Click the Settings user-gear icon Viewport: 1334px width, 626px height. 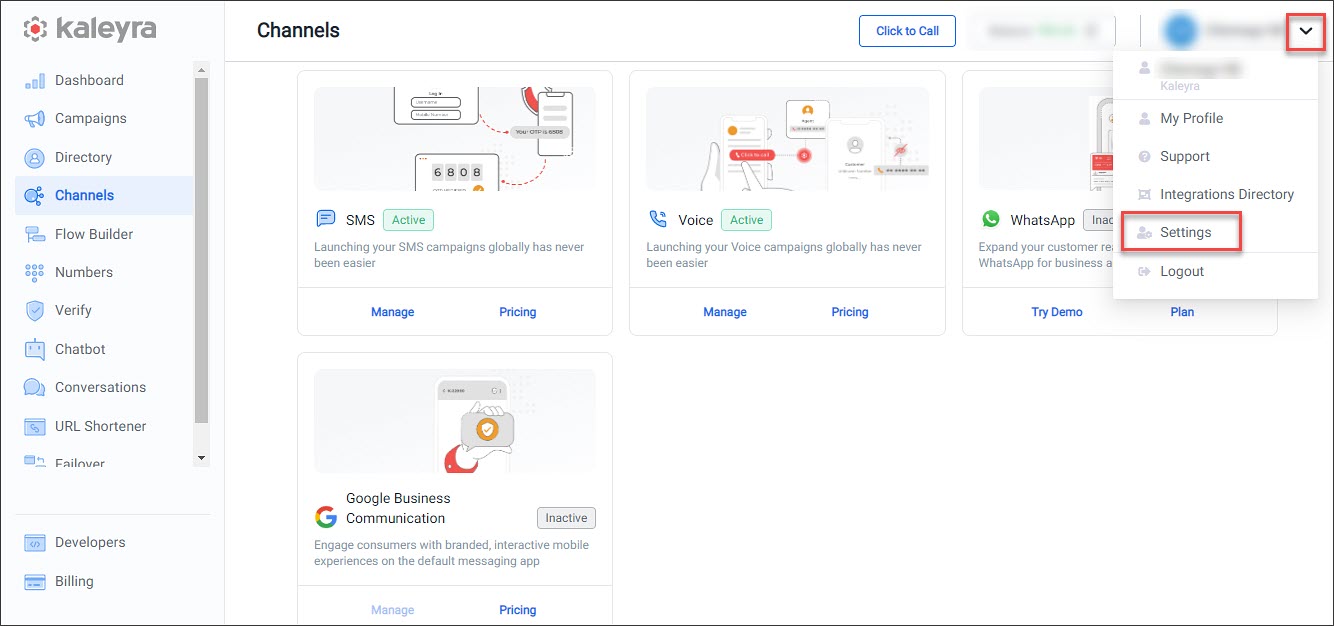tap(1144, 233)
